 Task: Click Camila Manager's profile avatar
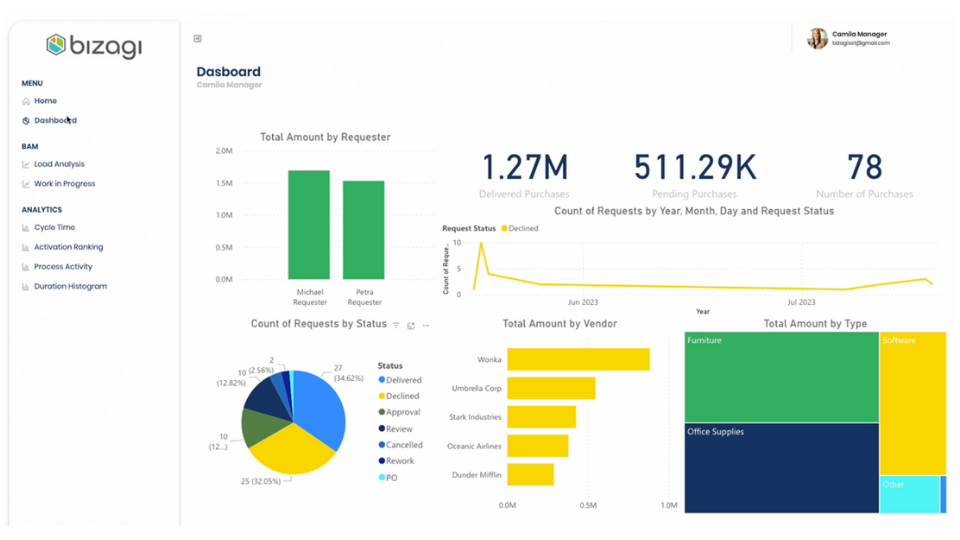pyautogui.click(x=817, y=39)
